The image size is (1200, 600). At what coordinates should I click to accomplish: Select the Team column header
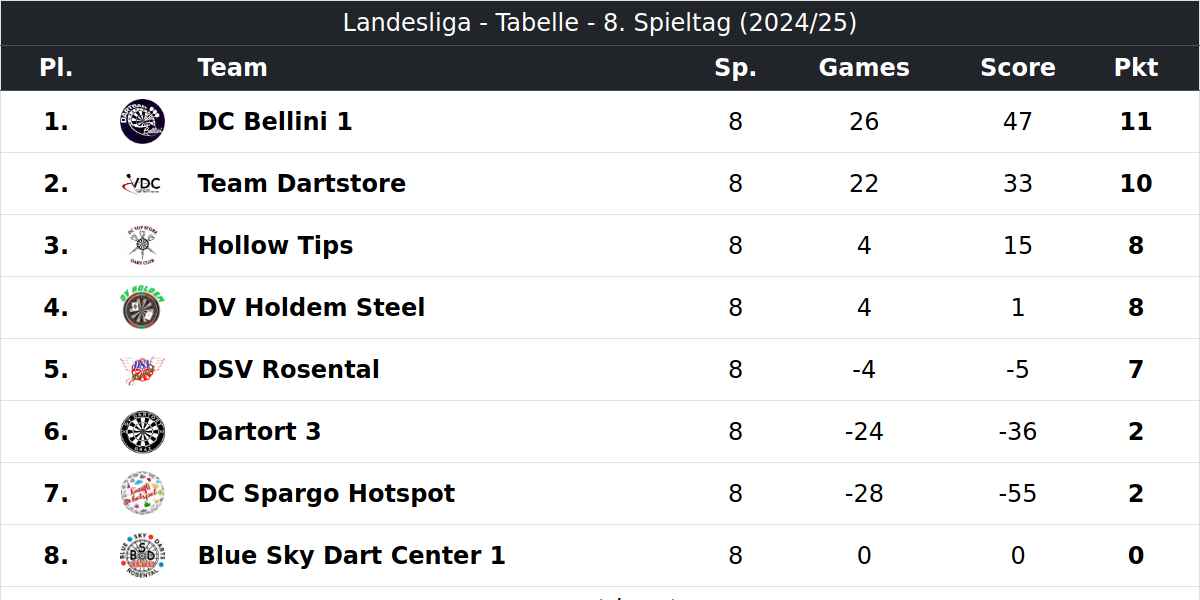pos(233,68)
